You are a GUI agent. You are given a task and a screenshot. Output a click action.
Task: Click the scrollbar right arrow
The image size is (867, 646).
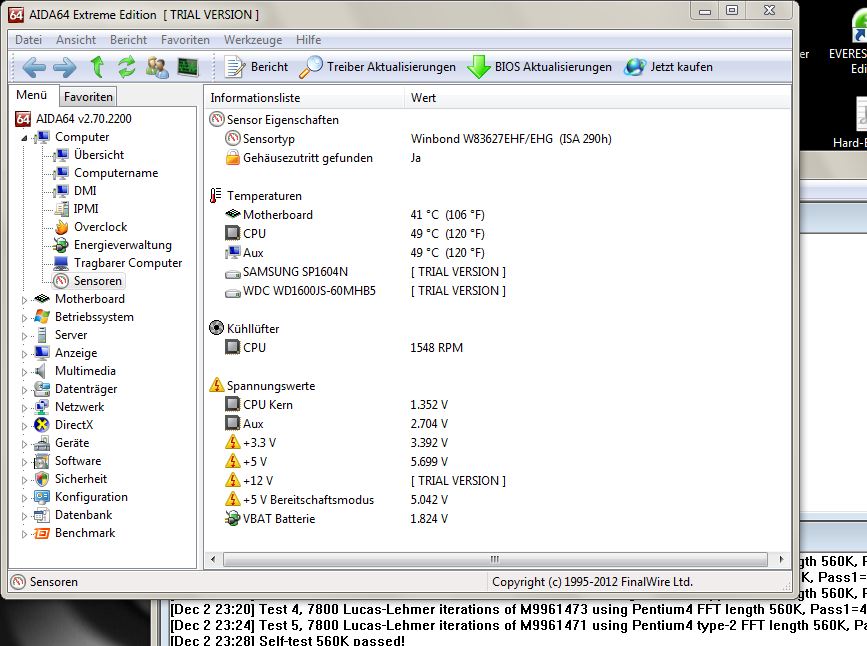coord(781,559)
